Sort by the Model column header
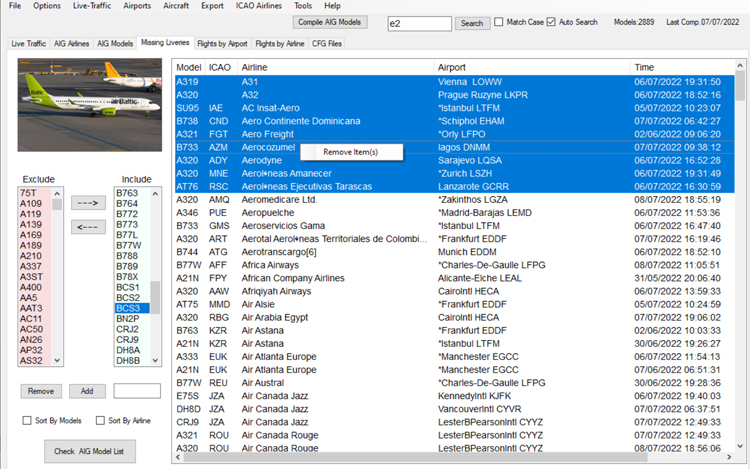This screenshot has width=750, height=469. (189, 67)
